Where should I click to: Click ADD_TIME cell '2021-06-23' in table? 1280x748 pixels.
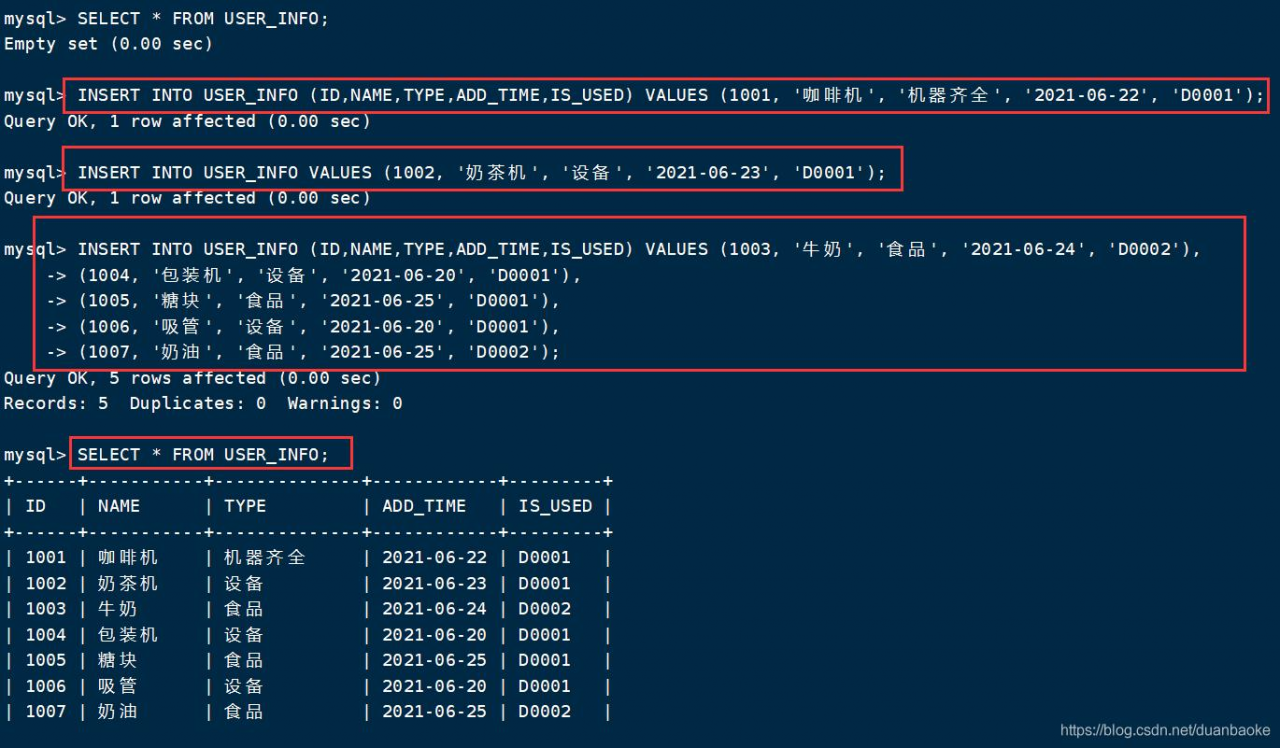pos(434,584)
